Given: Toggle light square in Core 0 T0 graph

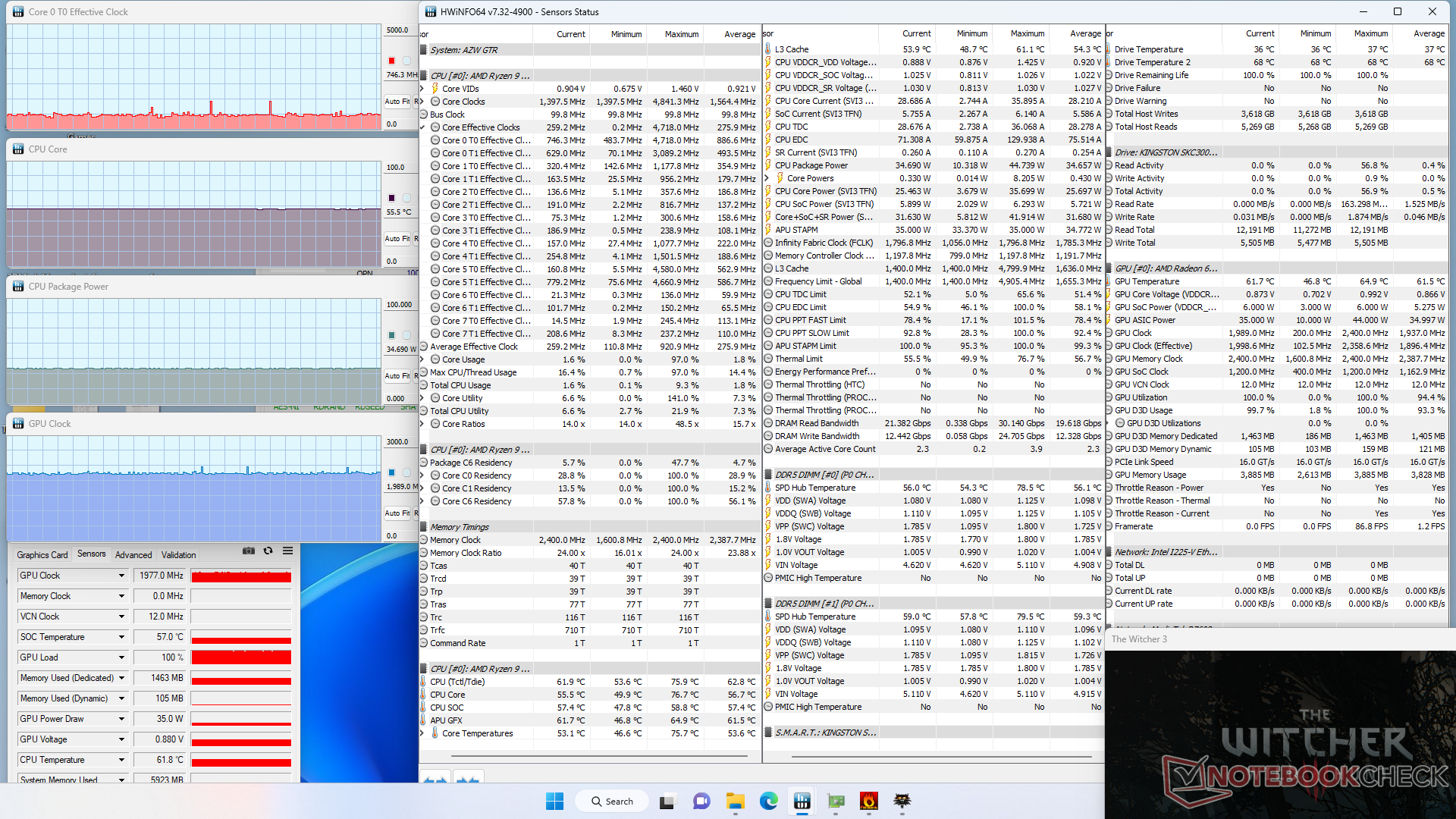Looking at the screenshot, I should point(406,61).
